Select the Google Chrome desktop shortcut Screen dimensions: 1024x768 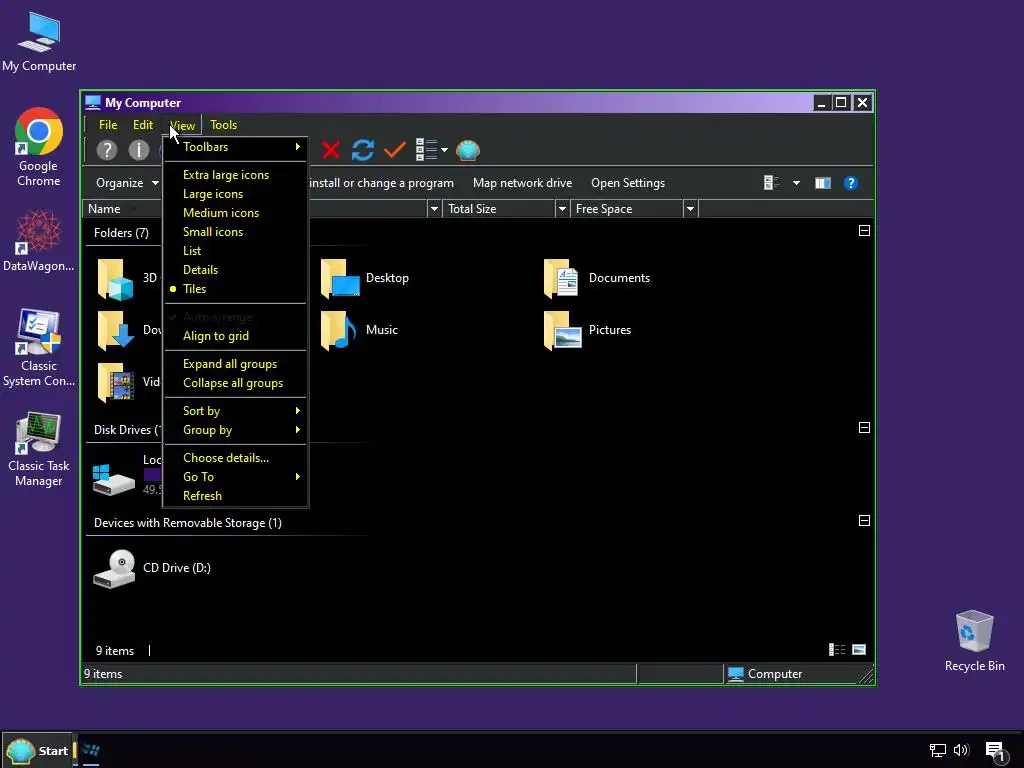(x=39, y=148)
